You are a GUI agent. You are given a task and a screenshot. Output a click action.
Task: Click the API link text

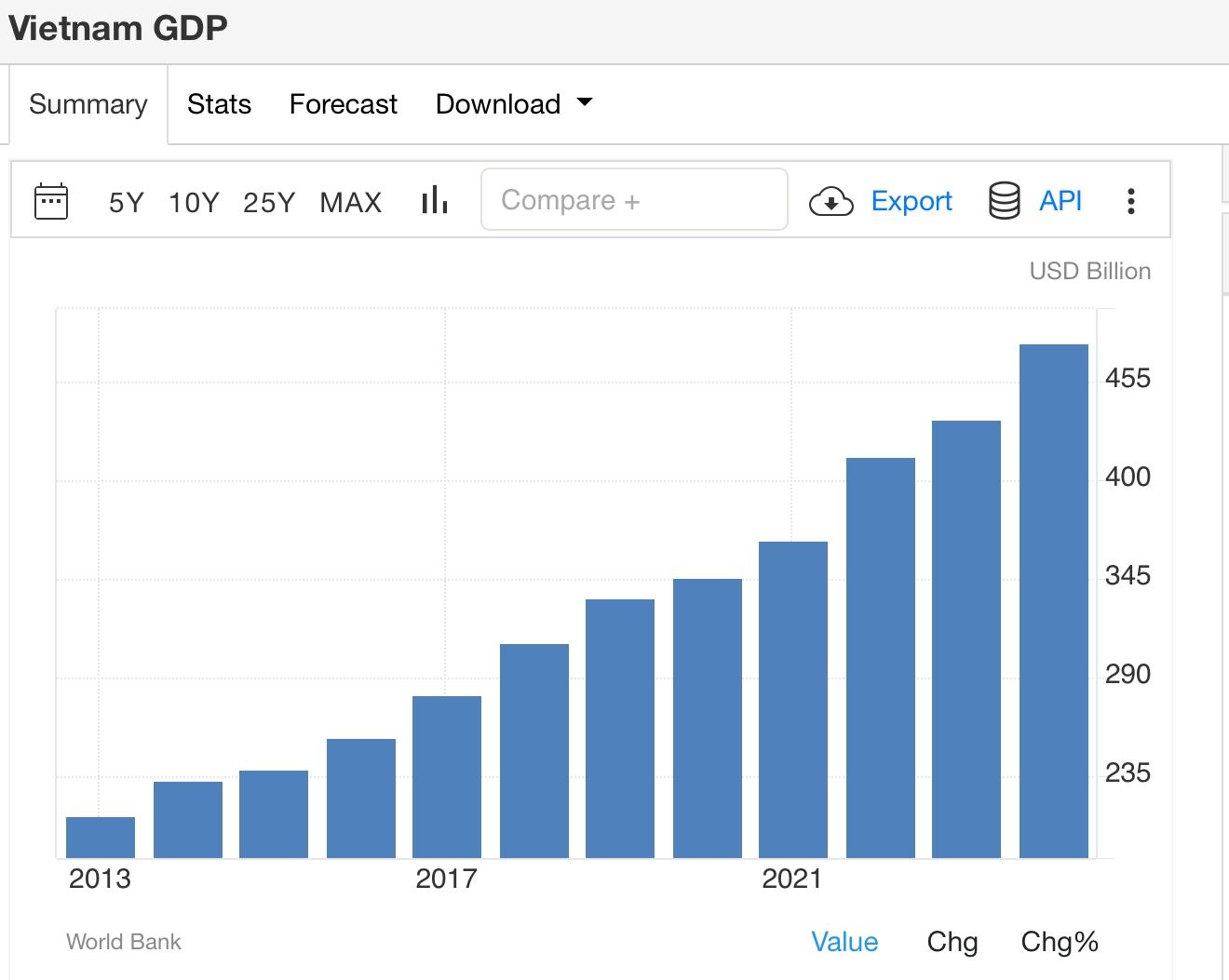point(1060,201)
